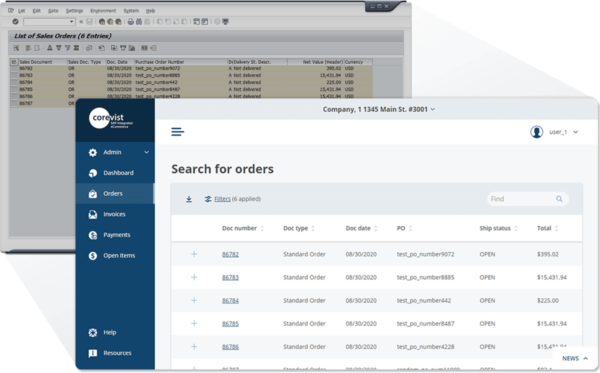600x373 pixels.
Task: Click the Corevist logo
Action: [111, 119]
